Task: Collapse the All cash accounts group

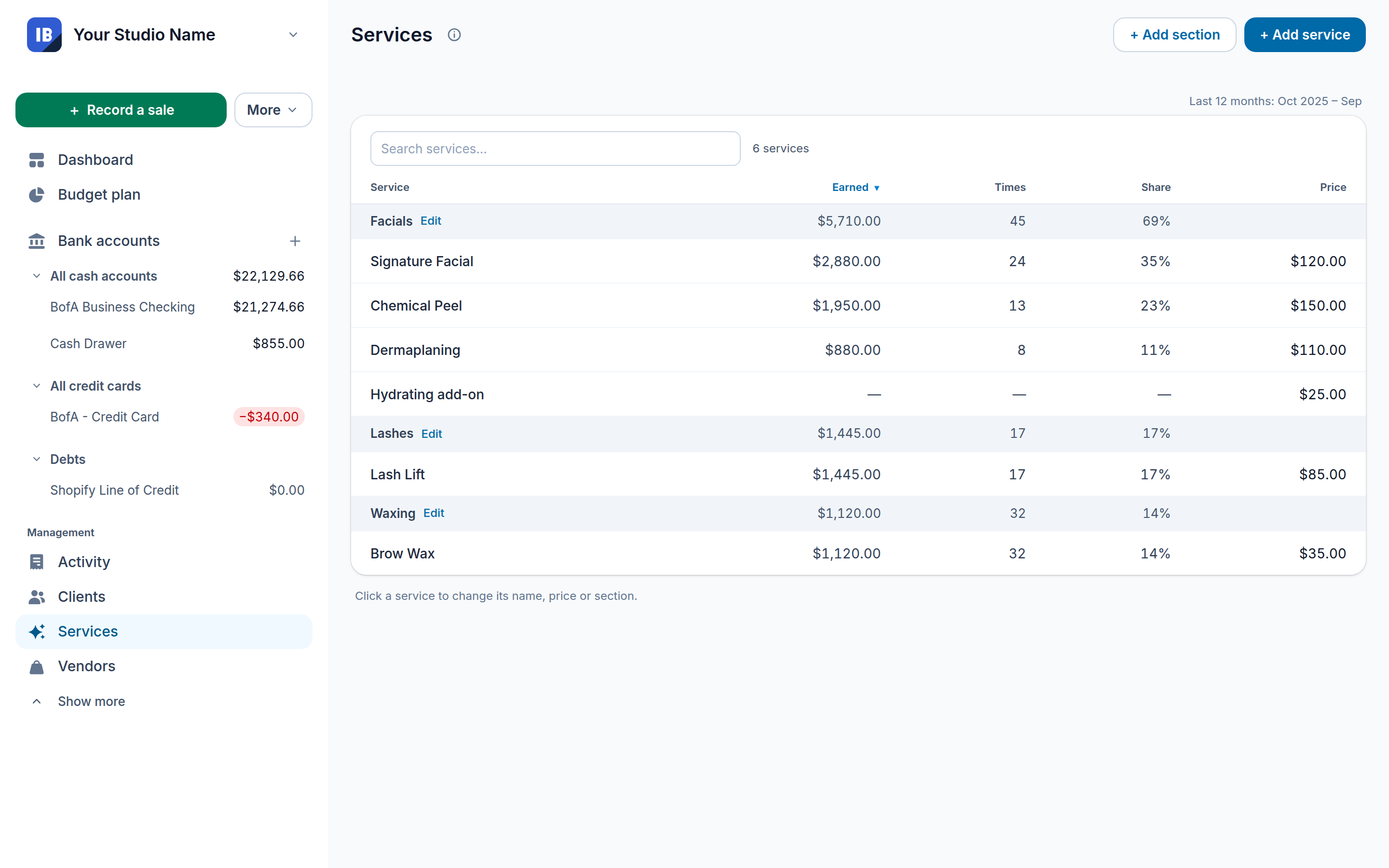Action: tap(37, 276)
